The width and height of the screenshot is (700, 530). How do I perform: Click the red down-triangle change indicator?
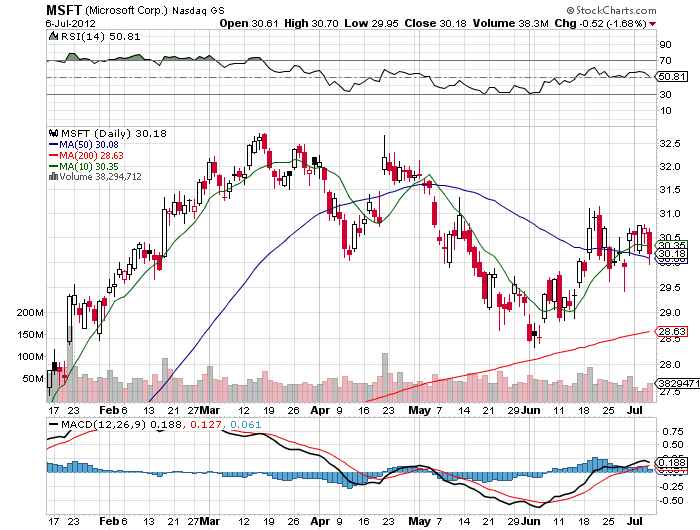coord(653,24)
